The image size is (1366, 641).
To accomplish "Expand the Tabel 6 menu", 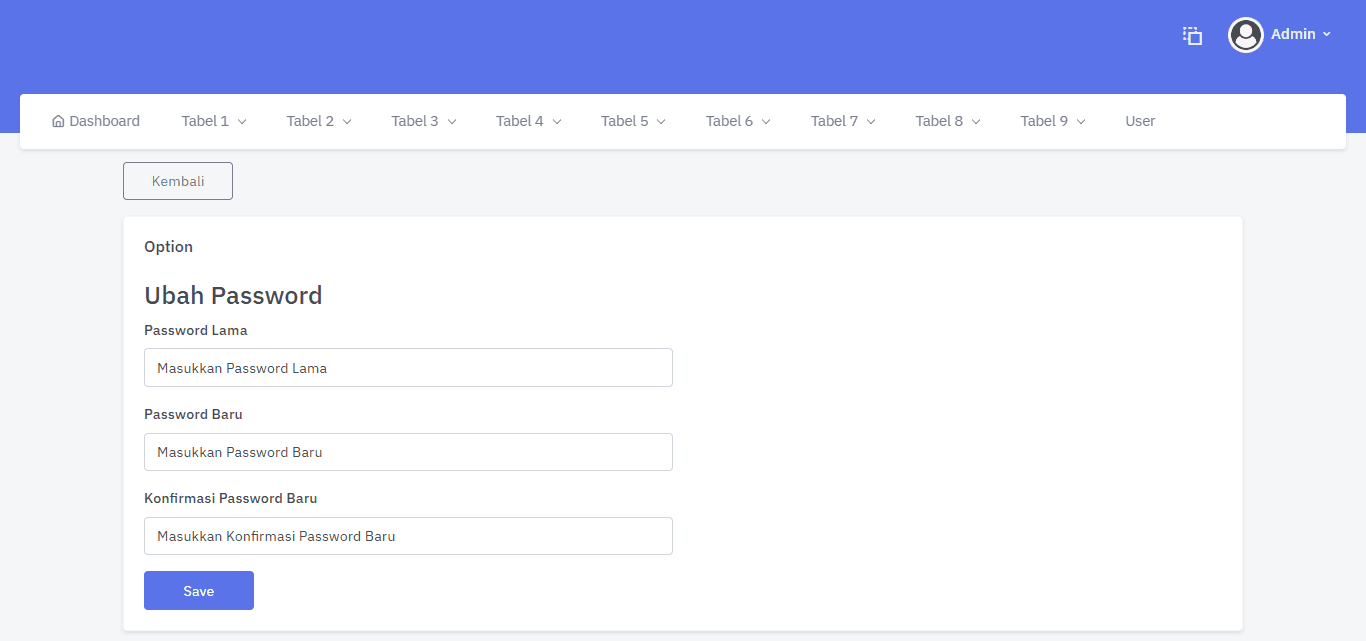I will [739, 121].
